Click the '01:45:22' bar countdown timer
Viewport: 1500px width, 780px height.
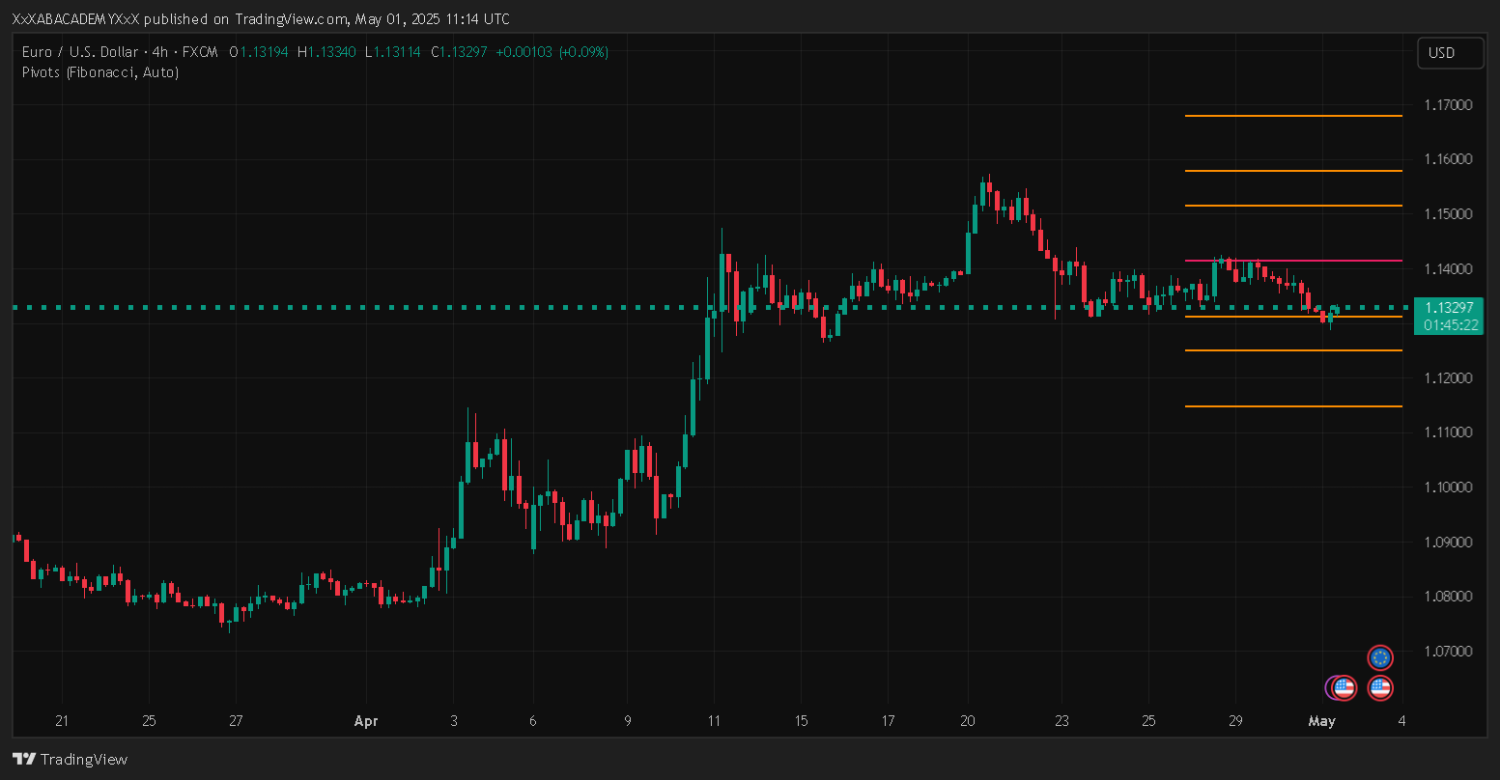point(1450,325)
